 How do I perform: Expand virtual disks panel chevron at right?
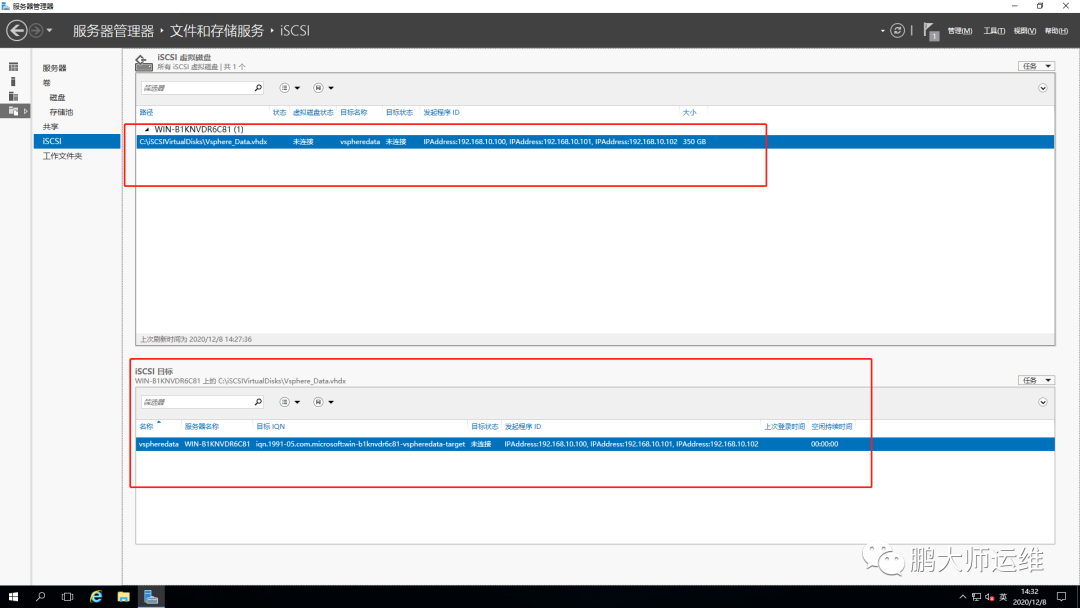[1043, 88]
